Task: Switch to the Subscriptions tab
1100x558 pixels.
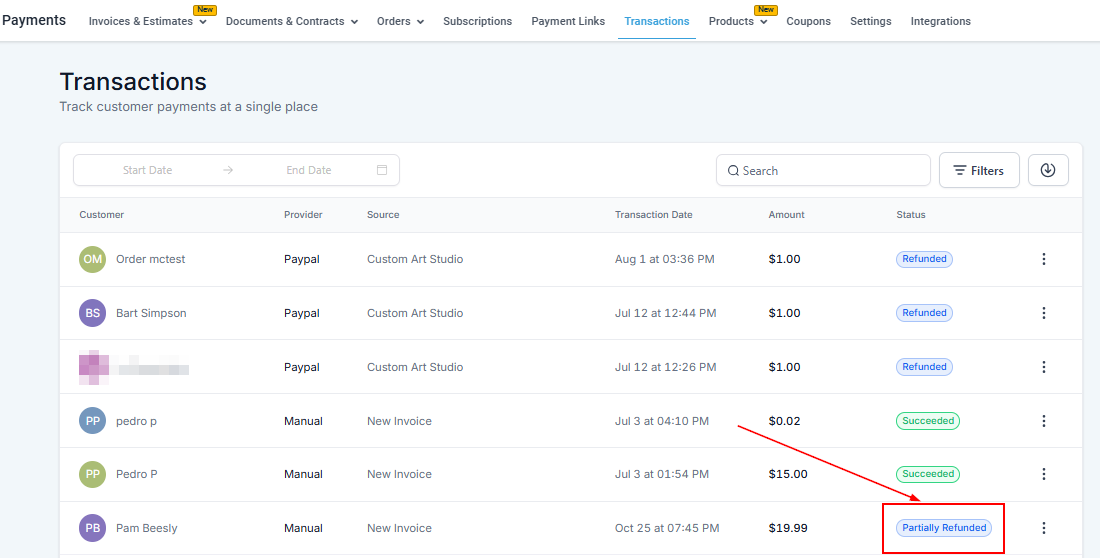Action: pos(477,21)
